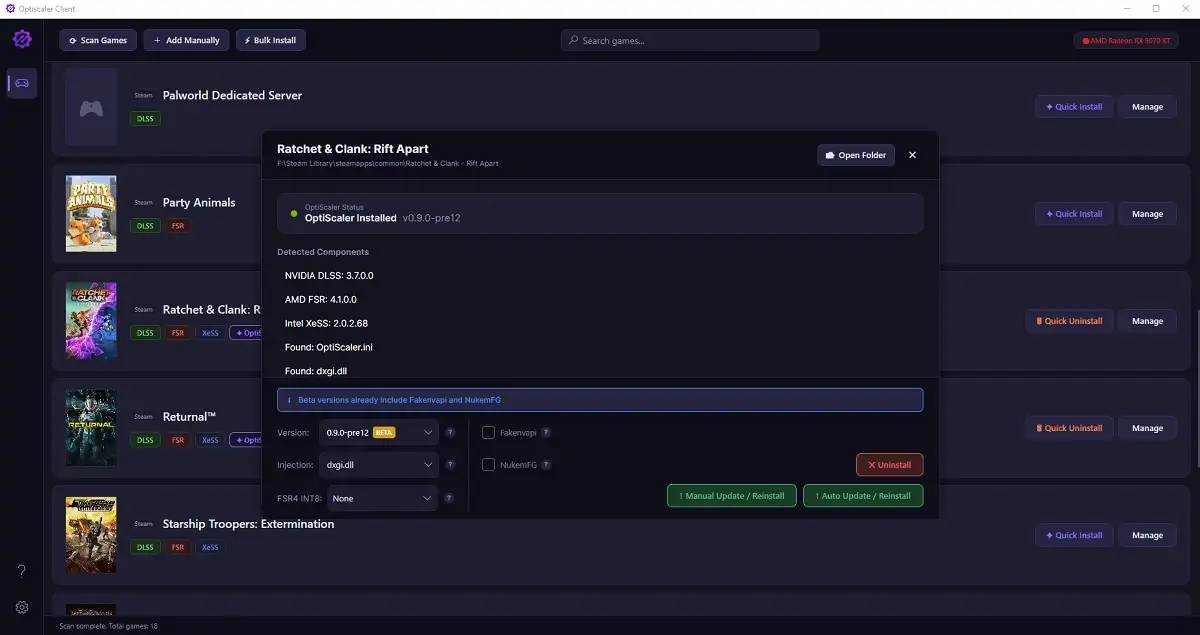
Task: Open Manage for Party Animals
Action: click(x=1147, y=214)
